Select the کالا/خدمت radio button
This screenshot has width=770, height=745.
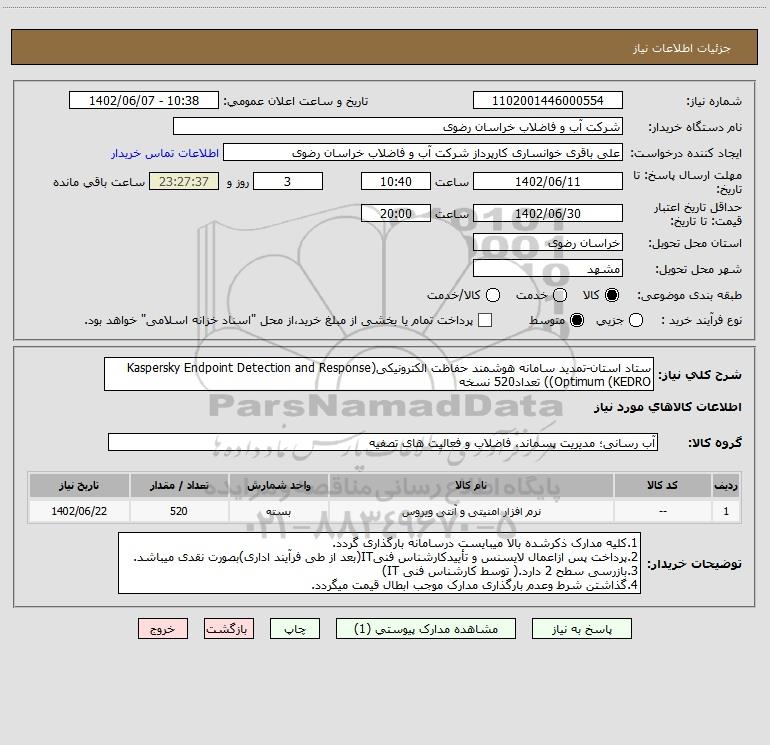point(493,295)
